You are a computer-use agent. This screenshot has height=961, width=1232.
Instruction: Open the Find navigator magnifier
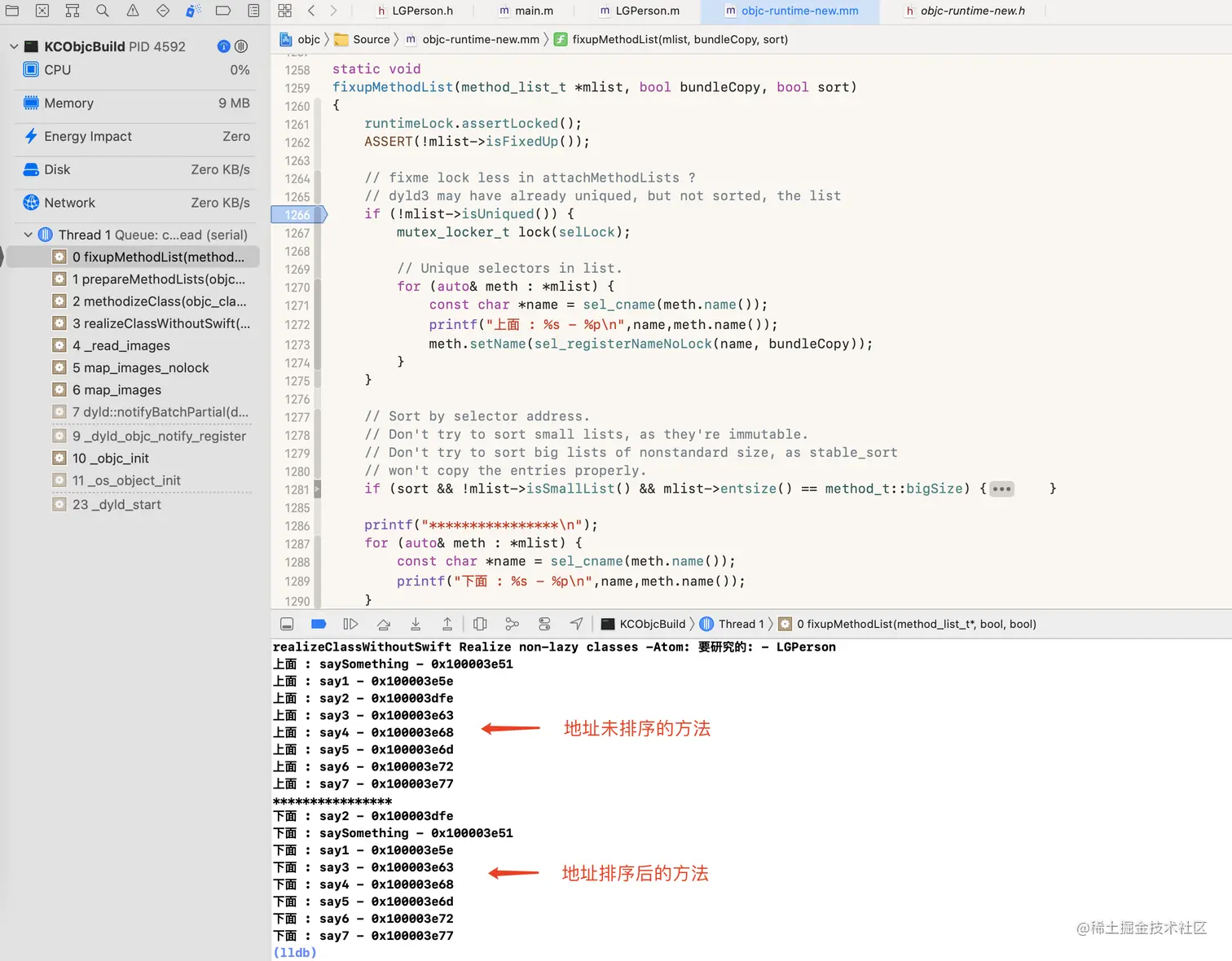[103, 11]
